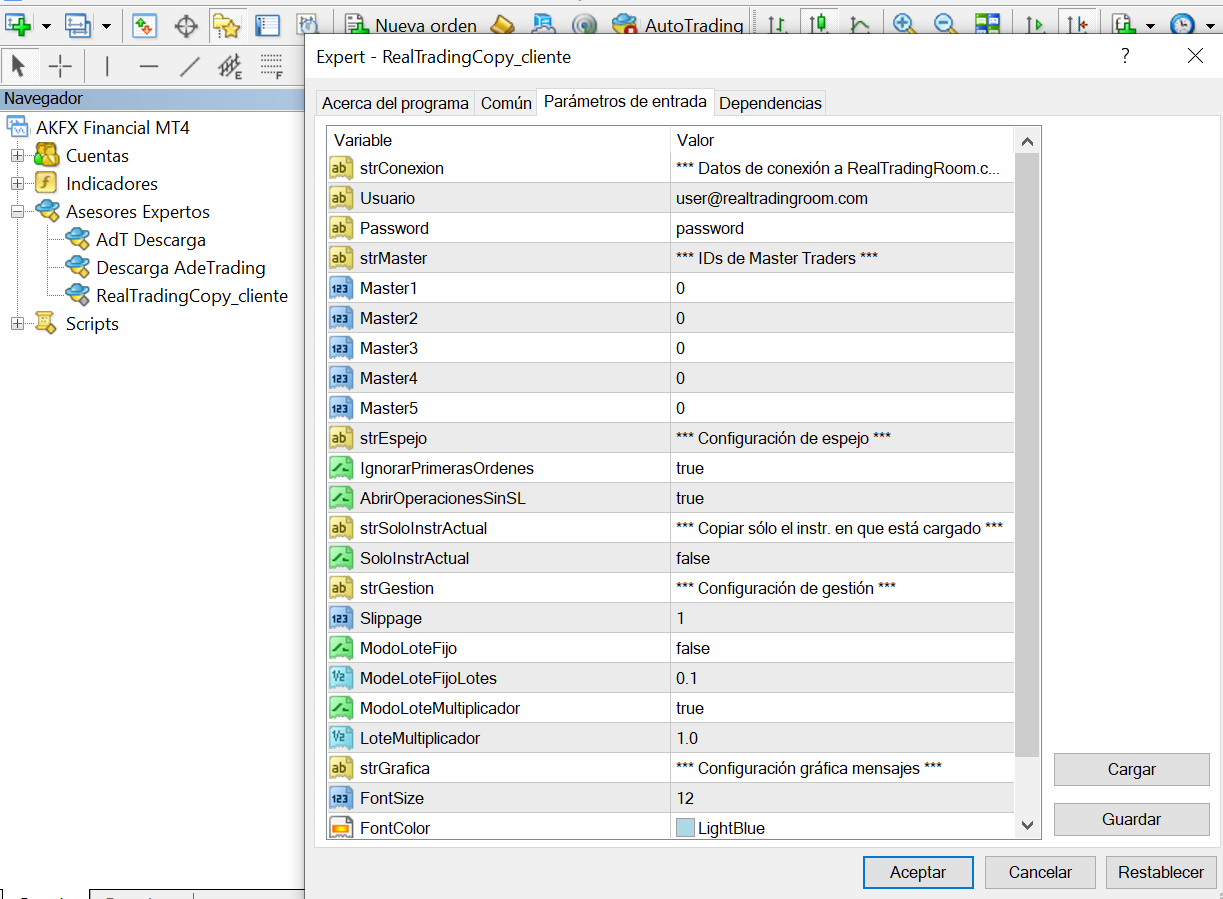Toggle the Terminal window icon
The width and height of the screenshot is (1223, 899).
pos(267,25)
